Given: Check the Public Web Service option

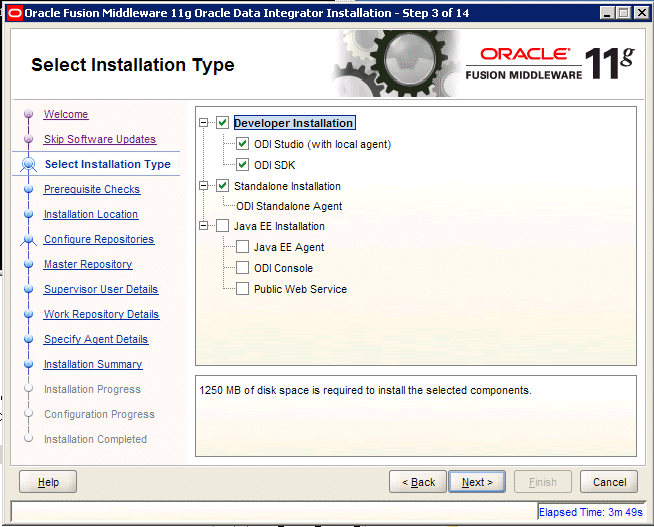Looking at the screenshot, I should (242, 289).
